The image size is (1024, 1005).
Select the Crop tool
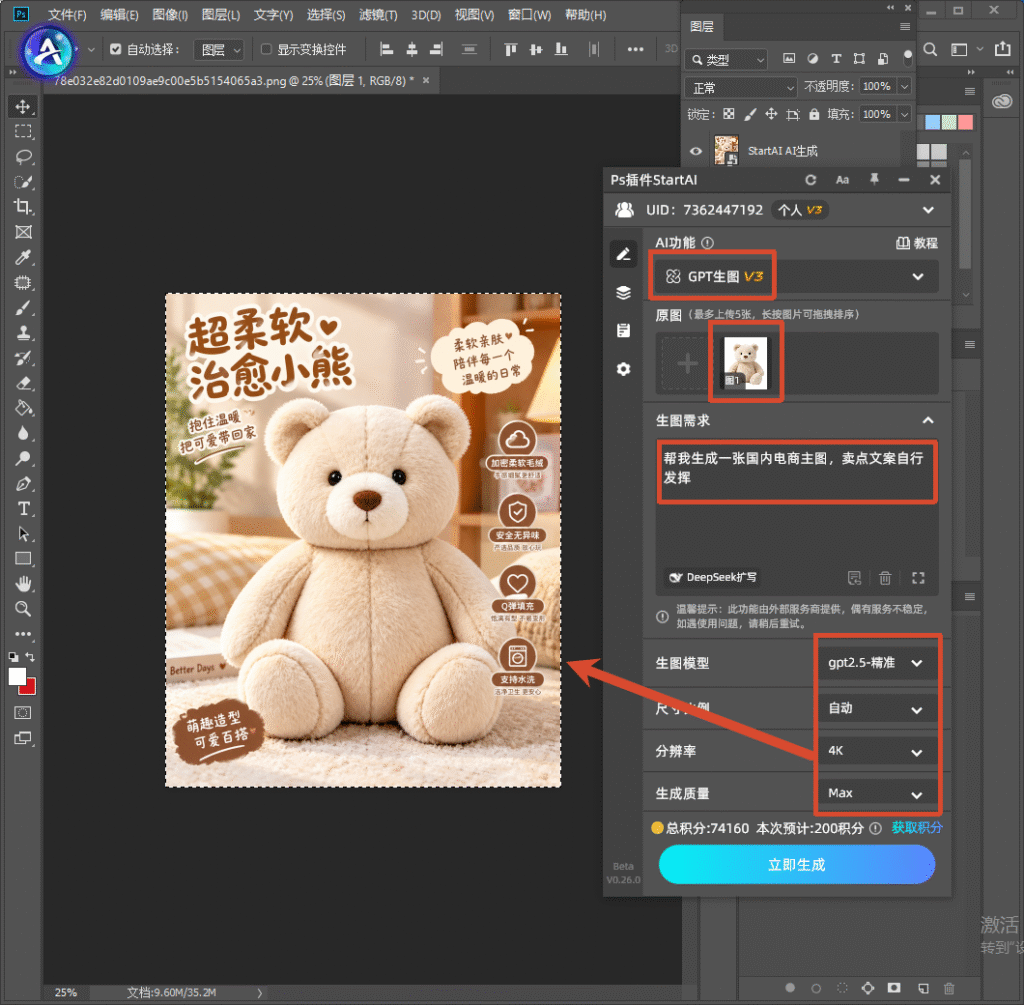coord(23,207)
